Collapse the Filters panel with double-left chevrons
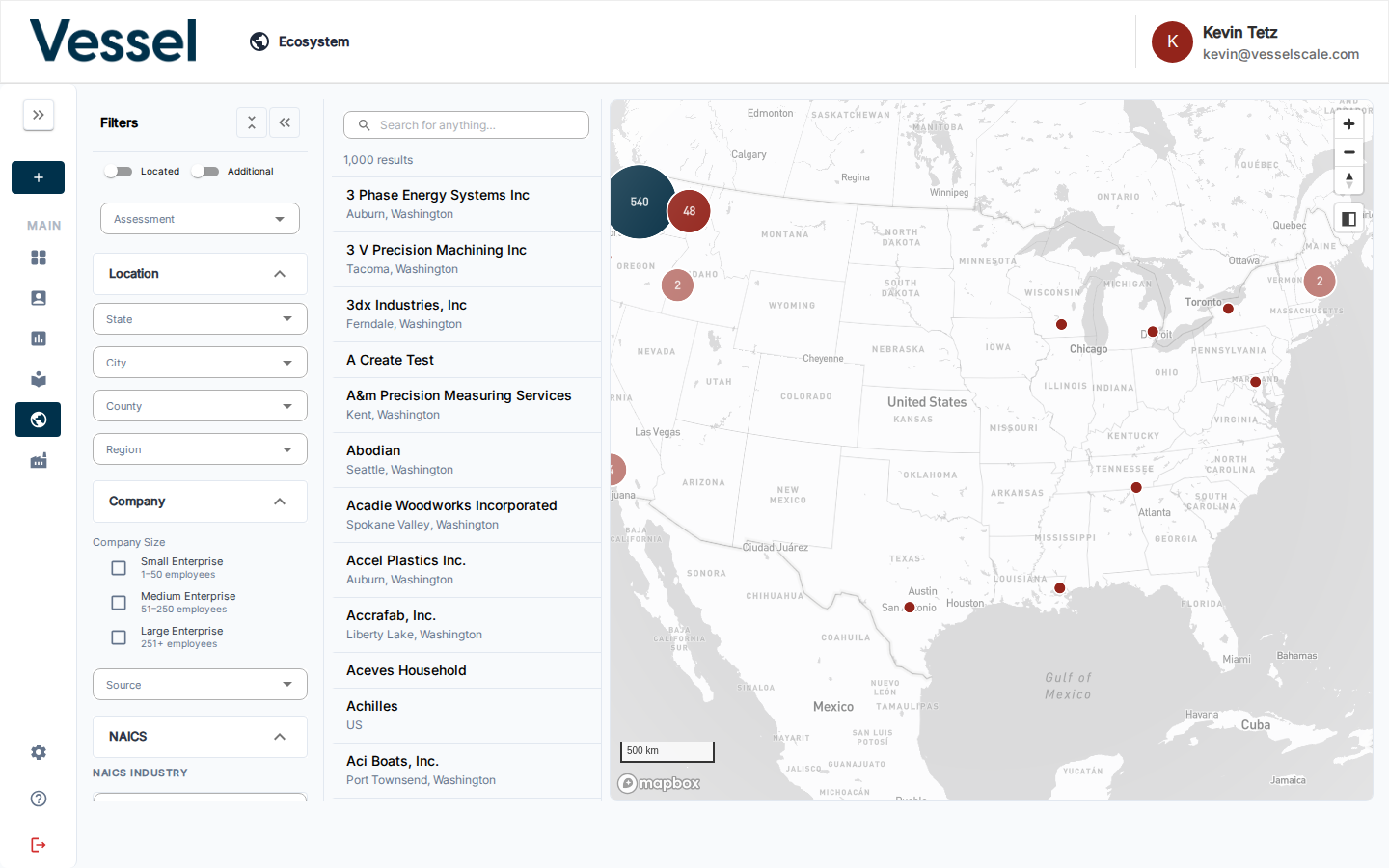The height and width of the screenshot is (868, 1389). click(285, 122)
